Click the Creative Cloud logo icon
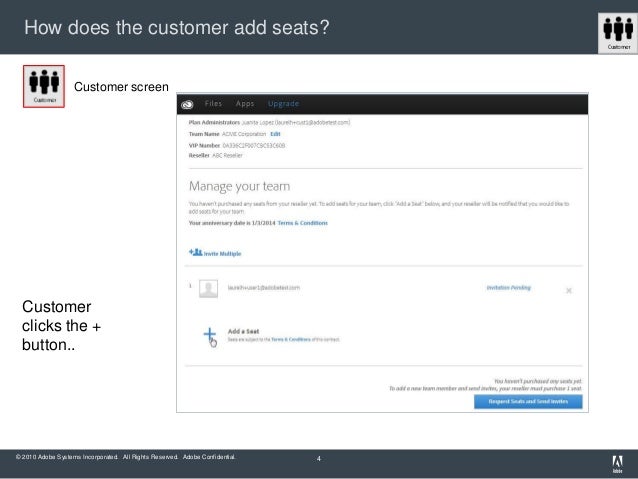Screen dimensions: 638x479 coord(187,105)
